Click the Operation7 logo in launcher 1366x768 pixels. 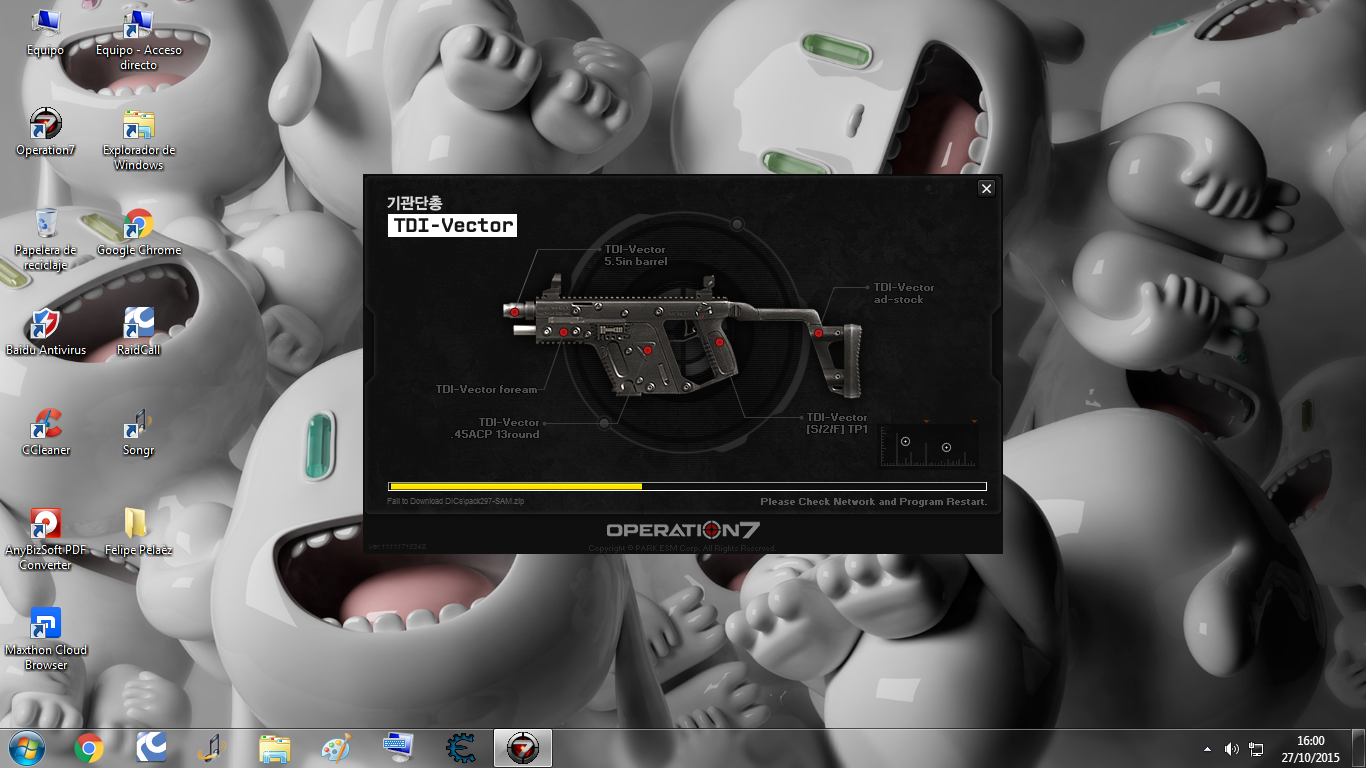[x=683, y=530]
